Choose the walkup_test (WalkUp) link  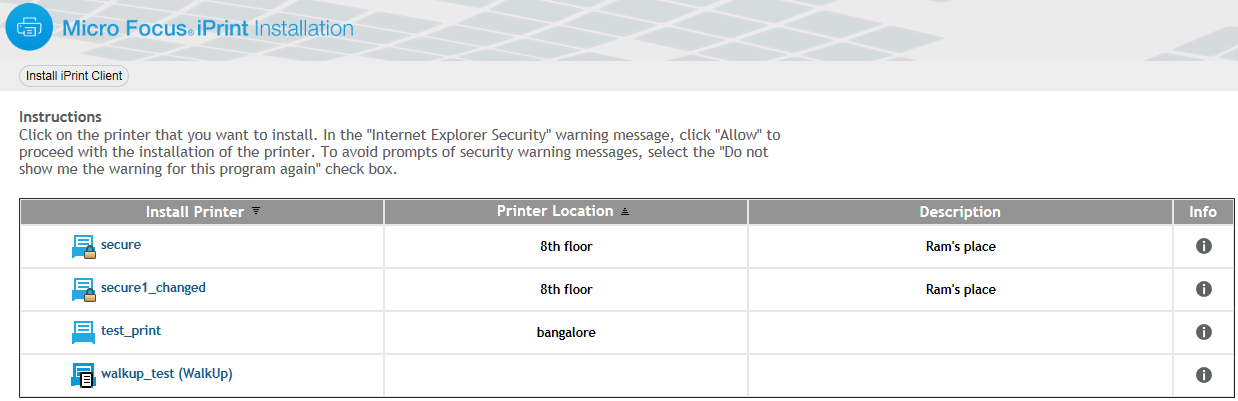(x=167, y=373)
